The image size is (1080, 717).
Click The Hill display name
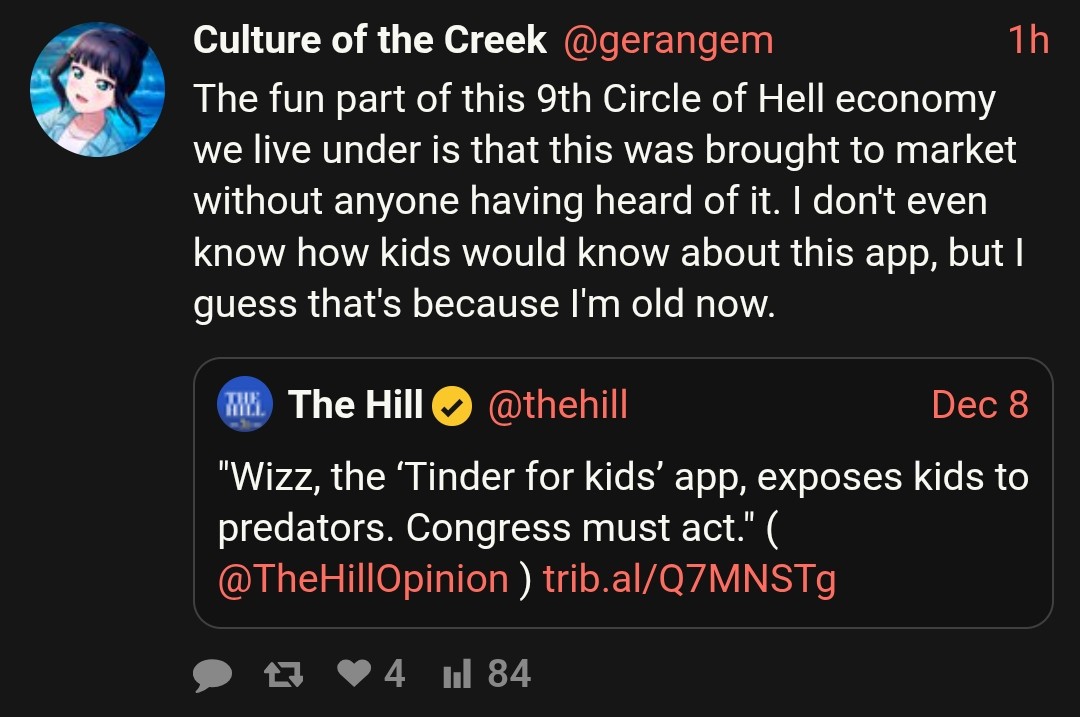pos(355,405)
